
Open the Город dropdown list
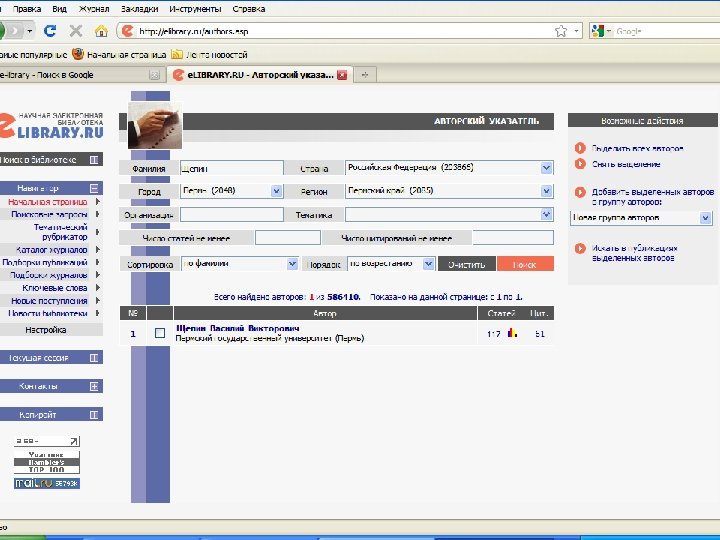pos(276,191)
